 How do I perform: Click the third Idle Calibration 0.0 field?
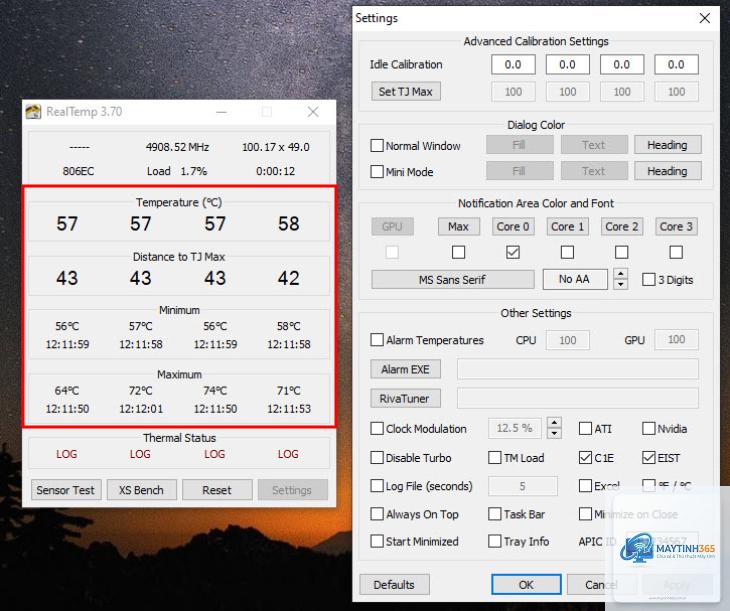(x=622, y=64)
